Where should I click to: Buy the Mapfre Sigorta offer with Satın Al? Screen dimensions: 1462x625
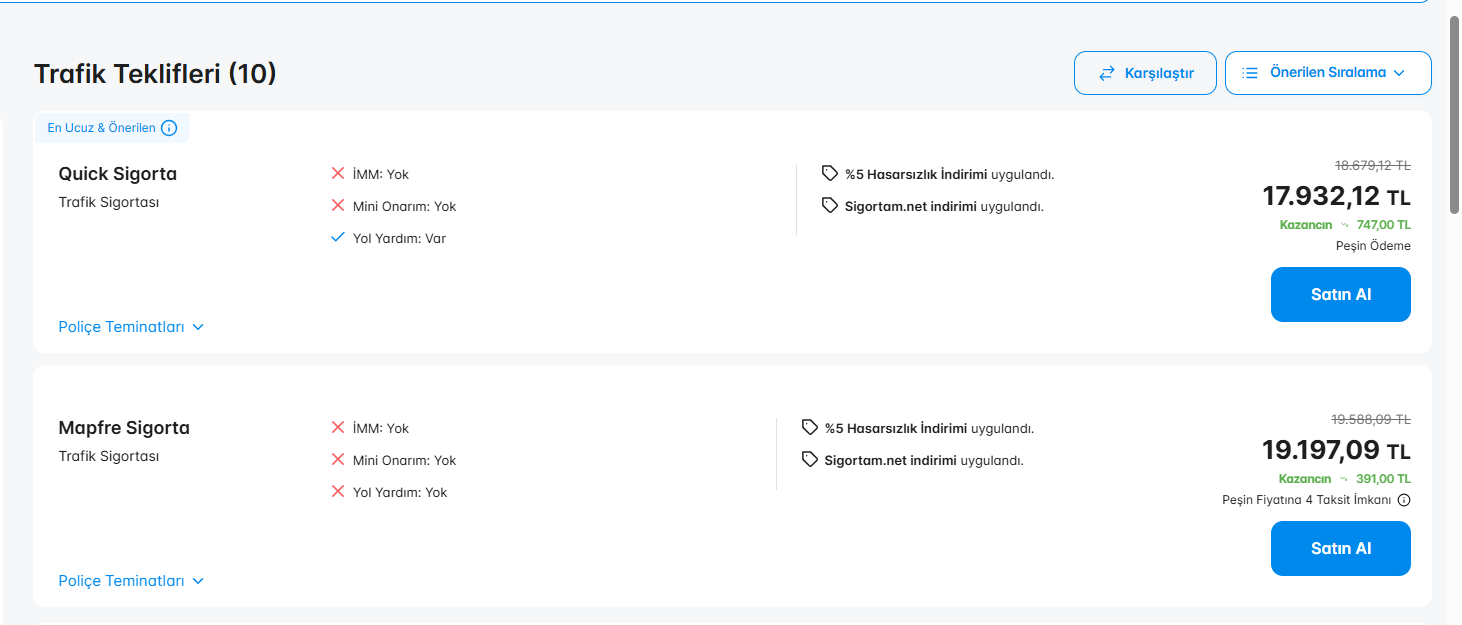pyautogui.click(x=1340, y=548)
